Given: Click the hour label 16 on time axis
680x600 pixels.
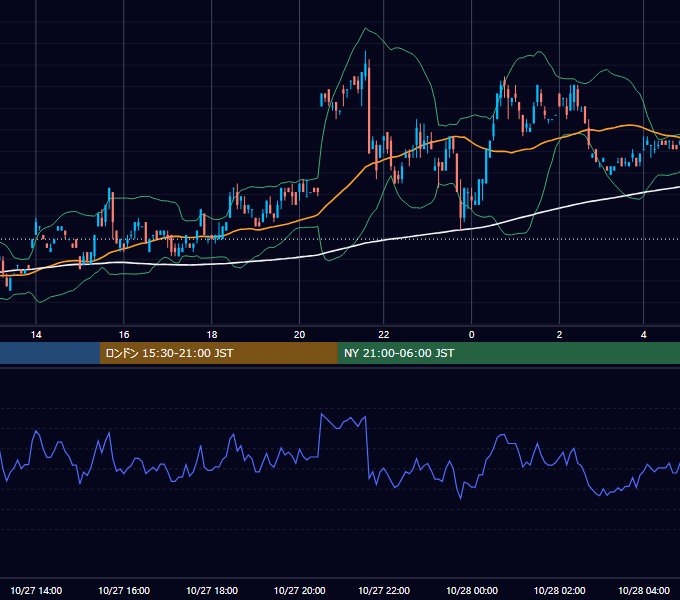Looking at the screenshot, I should click(124, 335).
